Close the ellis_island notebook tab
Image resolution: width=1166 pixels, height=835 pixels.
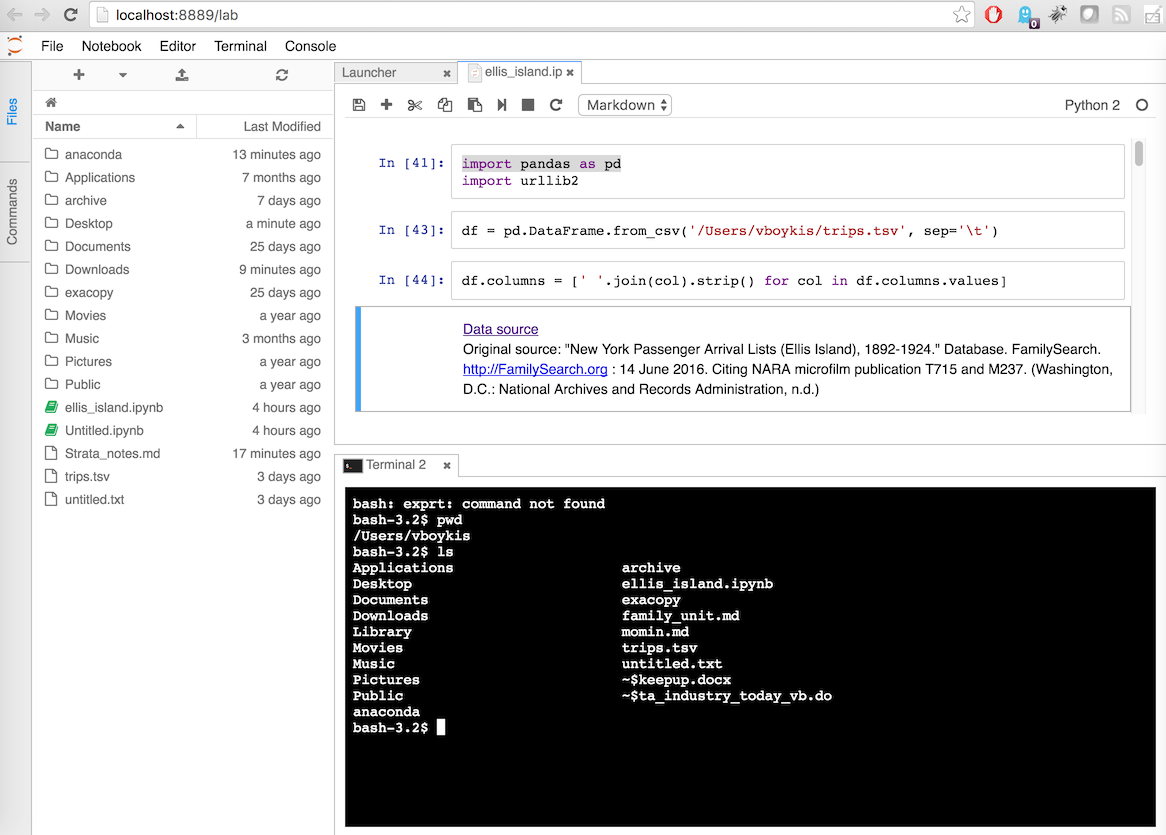[570, 72]
